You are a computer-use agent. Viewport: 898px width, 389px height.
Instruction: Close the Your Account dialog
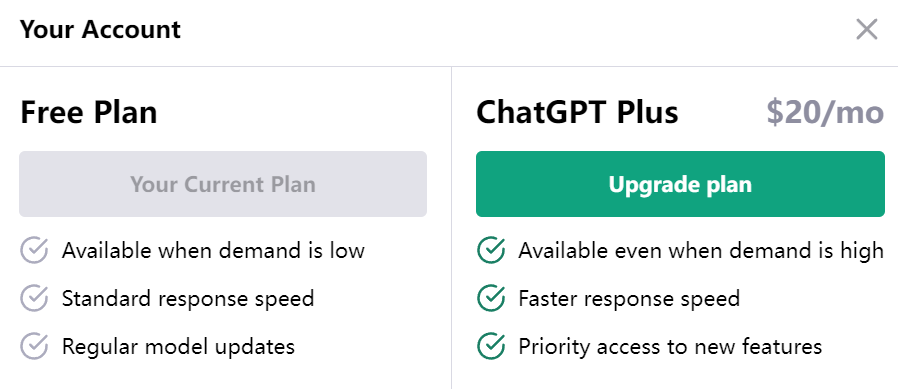(x=867, y=29)
